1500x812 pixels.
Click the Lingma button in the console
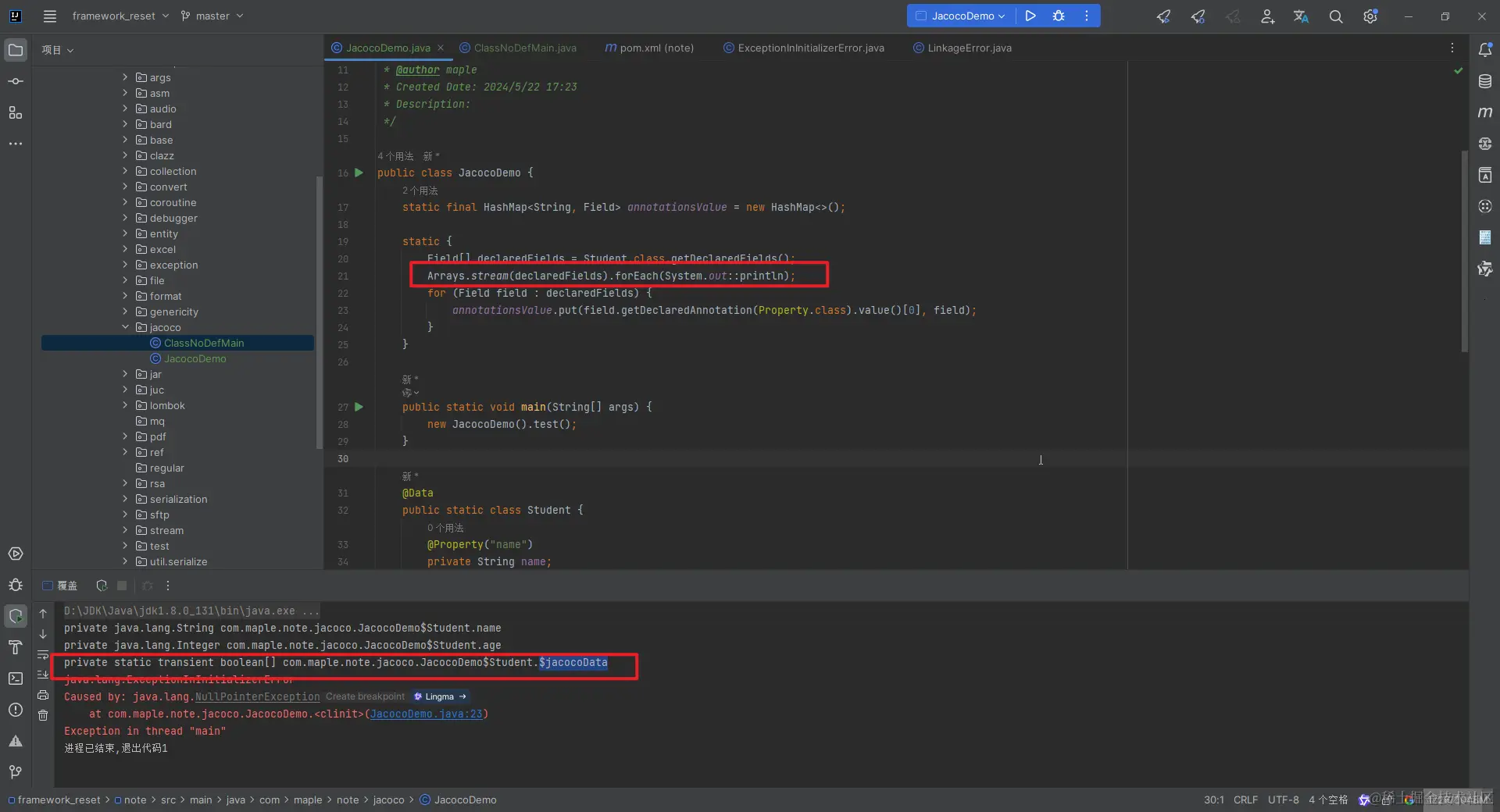[x=440, y=696]
